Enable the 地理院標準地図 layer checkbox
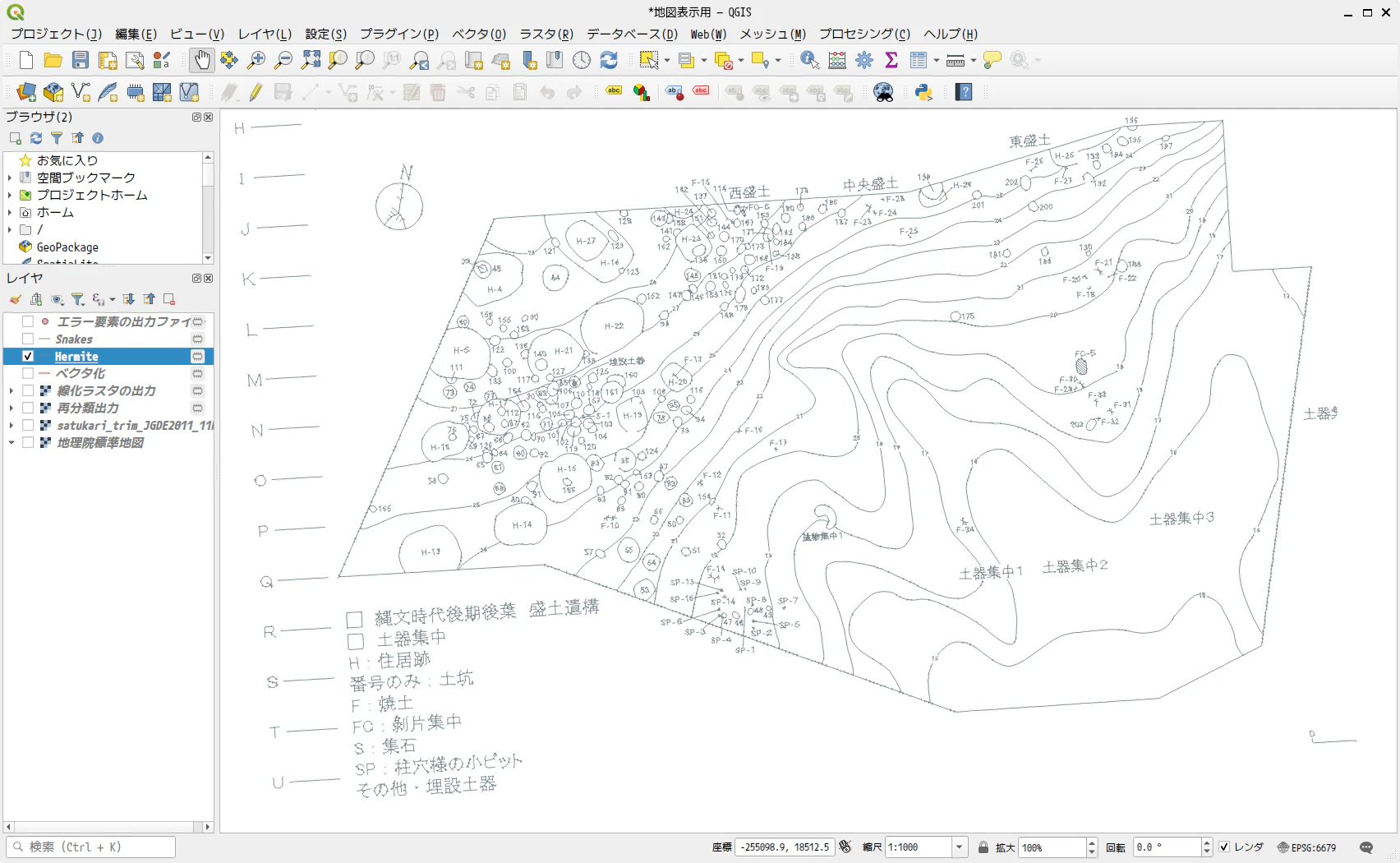Image resolution: width=1400 pixels, height=863 pixels. click(x=28, y=442)
